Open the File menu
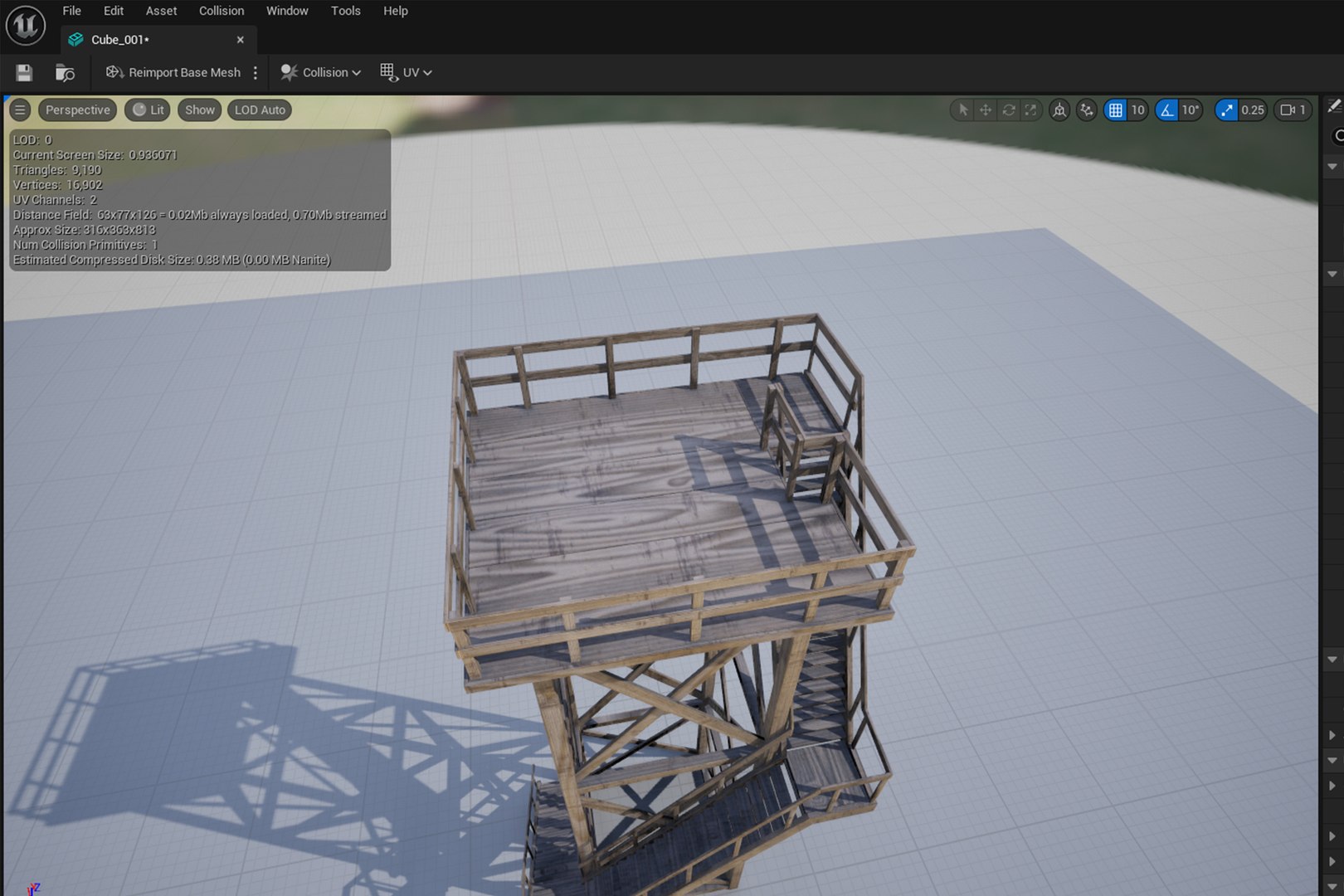This screenshot has width=1344, height=896. 72,11
